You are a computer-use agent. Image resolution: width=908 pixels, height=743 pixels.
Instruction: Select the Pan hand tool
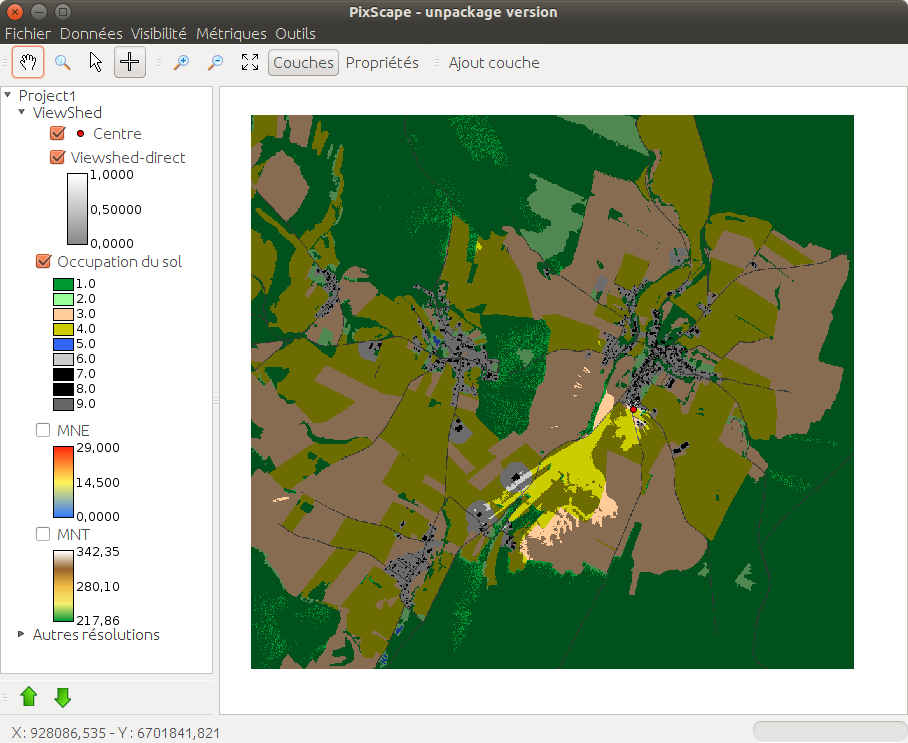point(28,62)
